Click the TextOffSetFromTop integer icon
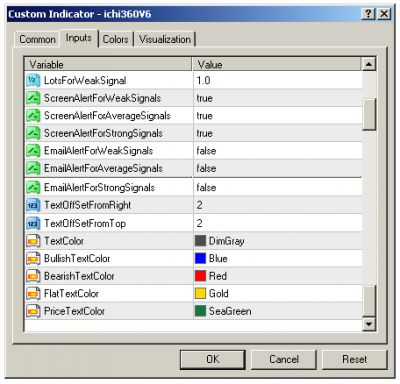The width and height of the screenshot is (400, 384). (x=33, y=223)
